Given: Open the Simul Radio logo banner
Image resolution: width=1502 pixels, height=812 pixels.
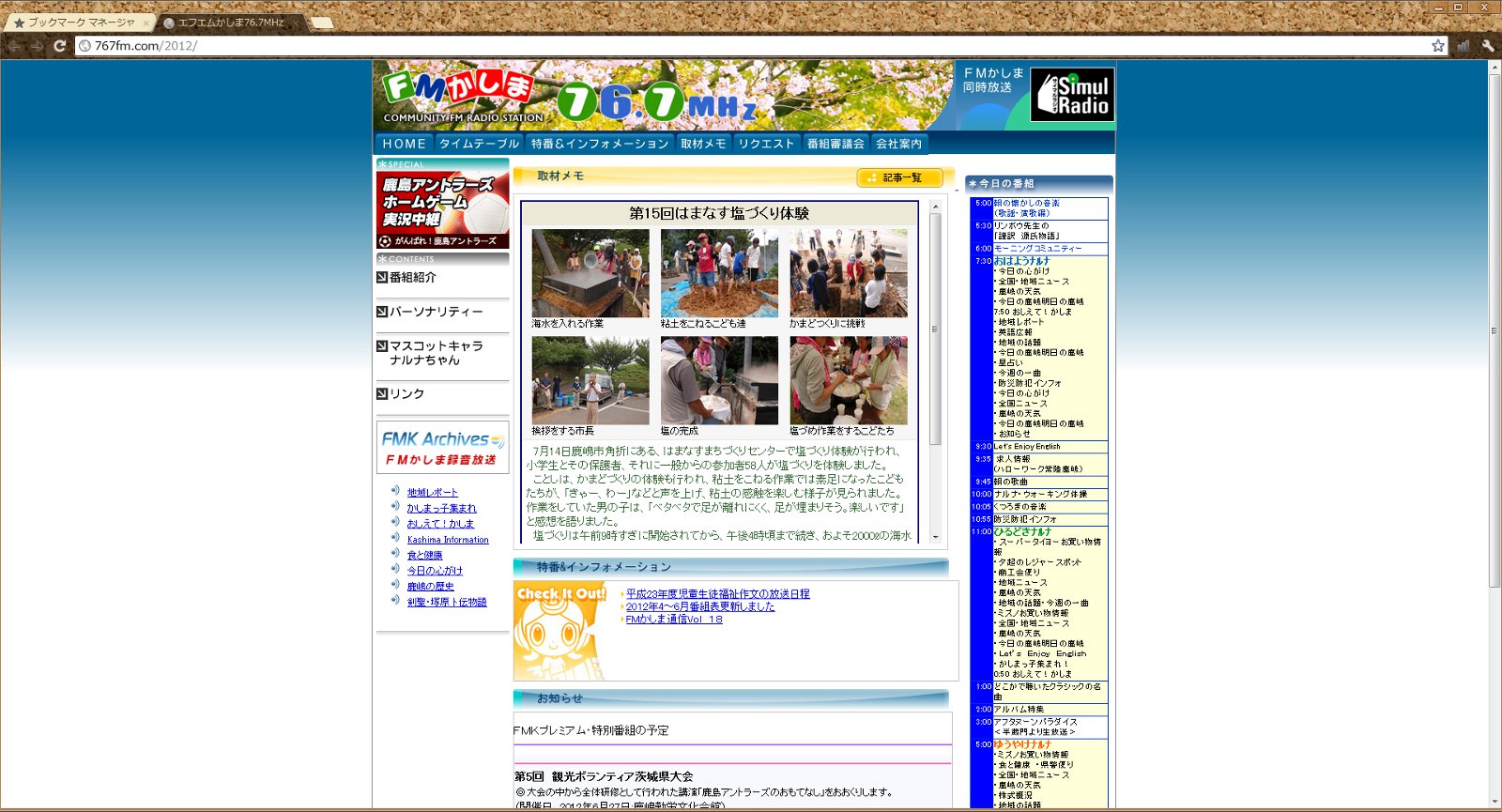Looking at the screenshot, I should coord(1072,95).
